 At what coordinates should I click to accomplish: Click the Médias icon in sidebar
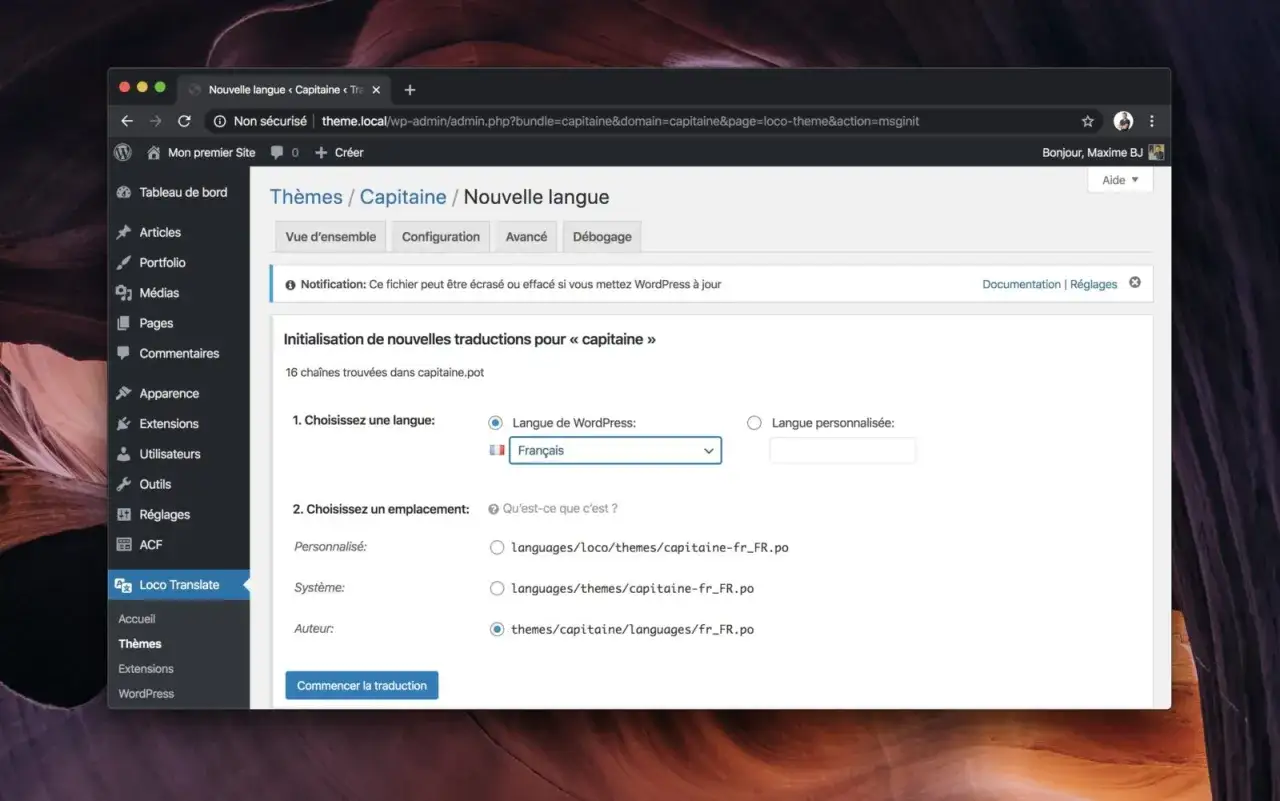point(124,293)
